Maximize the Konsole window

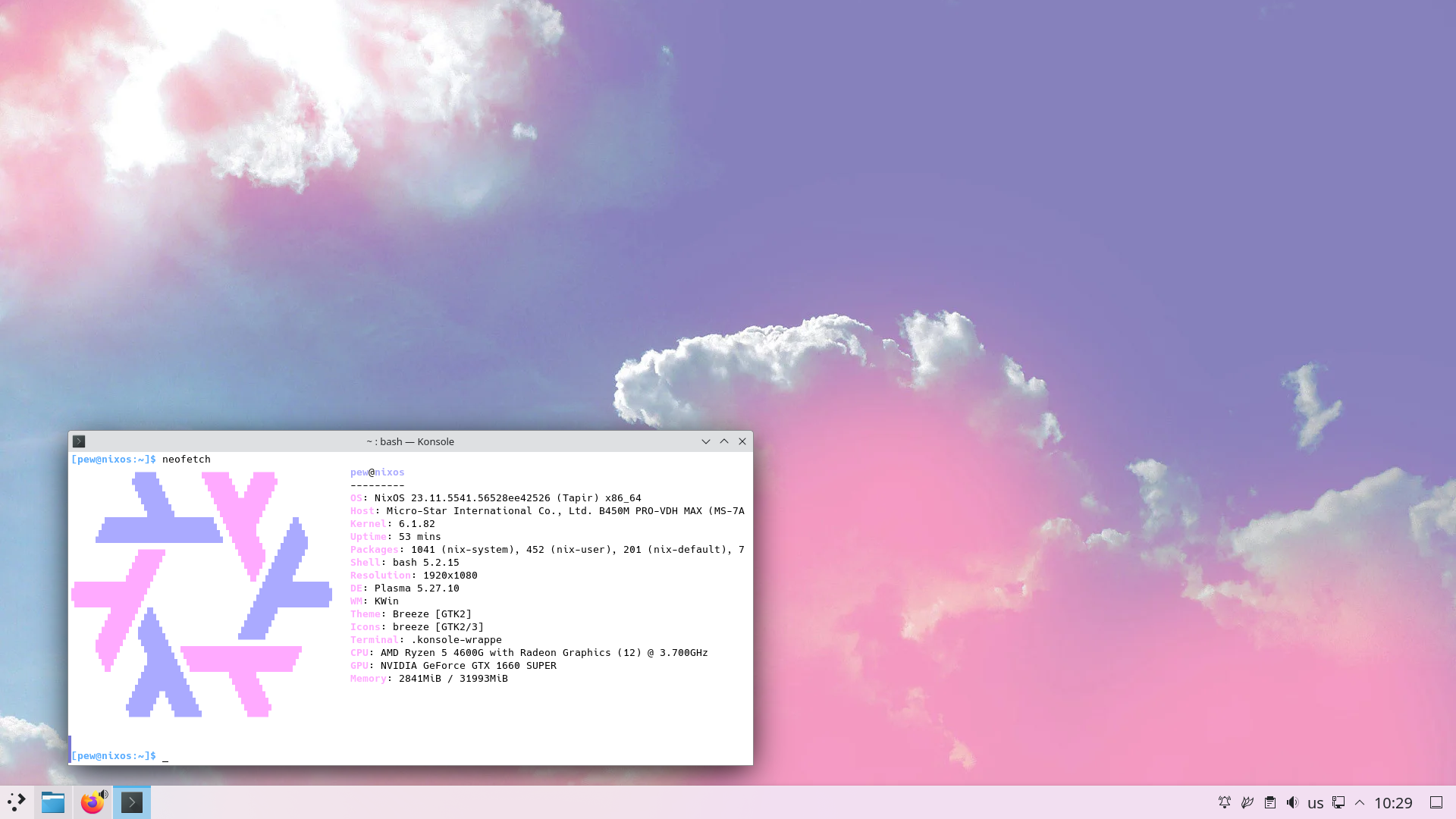724,441
